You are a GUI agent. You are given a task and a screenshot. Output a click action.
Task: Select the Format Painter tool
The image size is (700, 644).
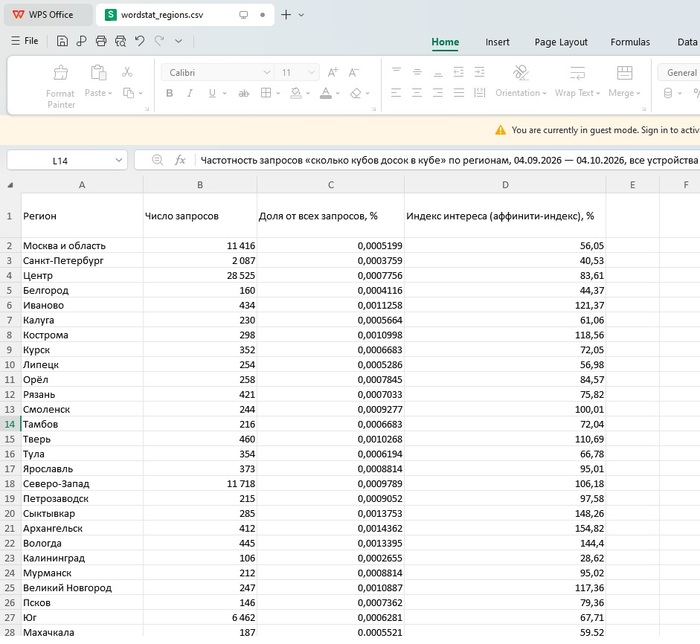click(x=61, y=87)
